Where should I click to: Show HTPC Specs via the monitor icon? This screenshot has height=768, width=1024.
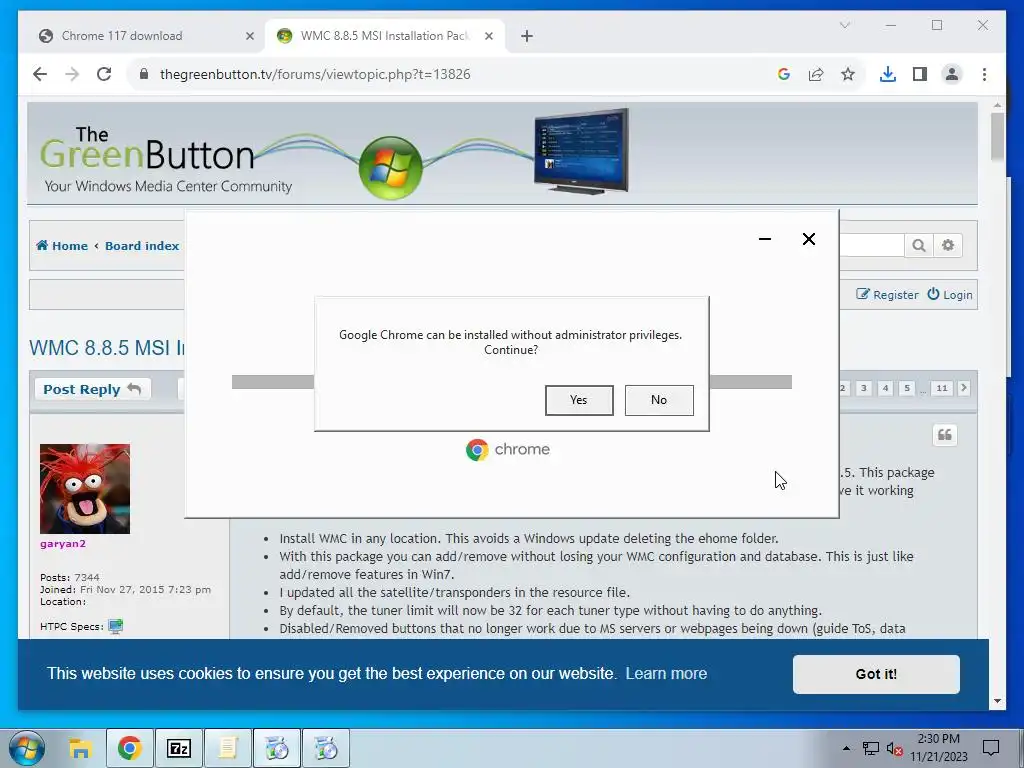click(116, 626)
